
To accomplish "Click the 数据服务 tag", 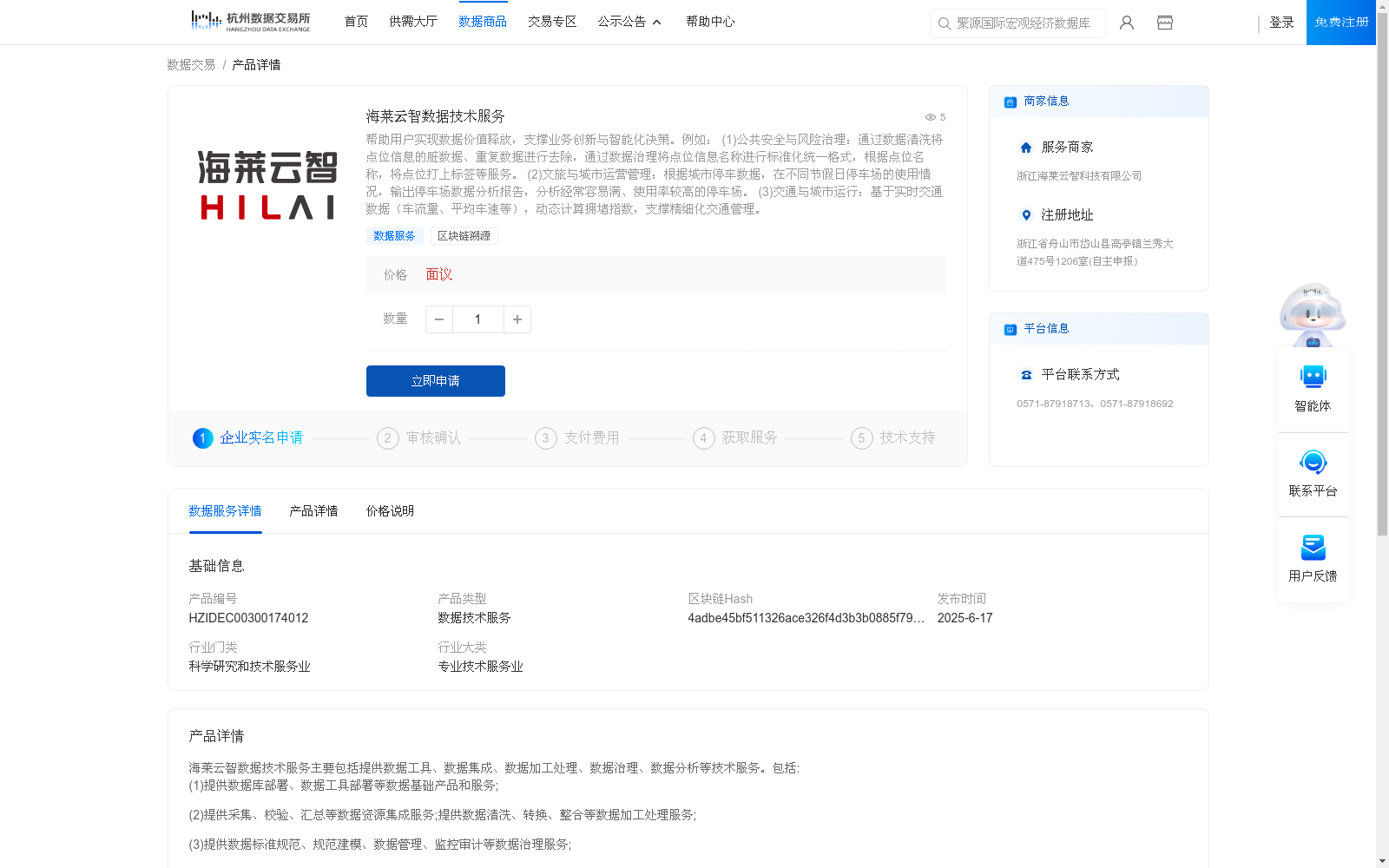I will (x=394, y=236).
